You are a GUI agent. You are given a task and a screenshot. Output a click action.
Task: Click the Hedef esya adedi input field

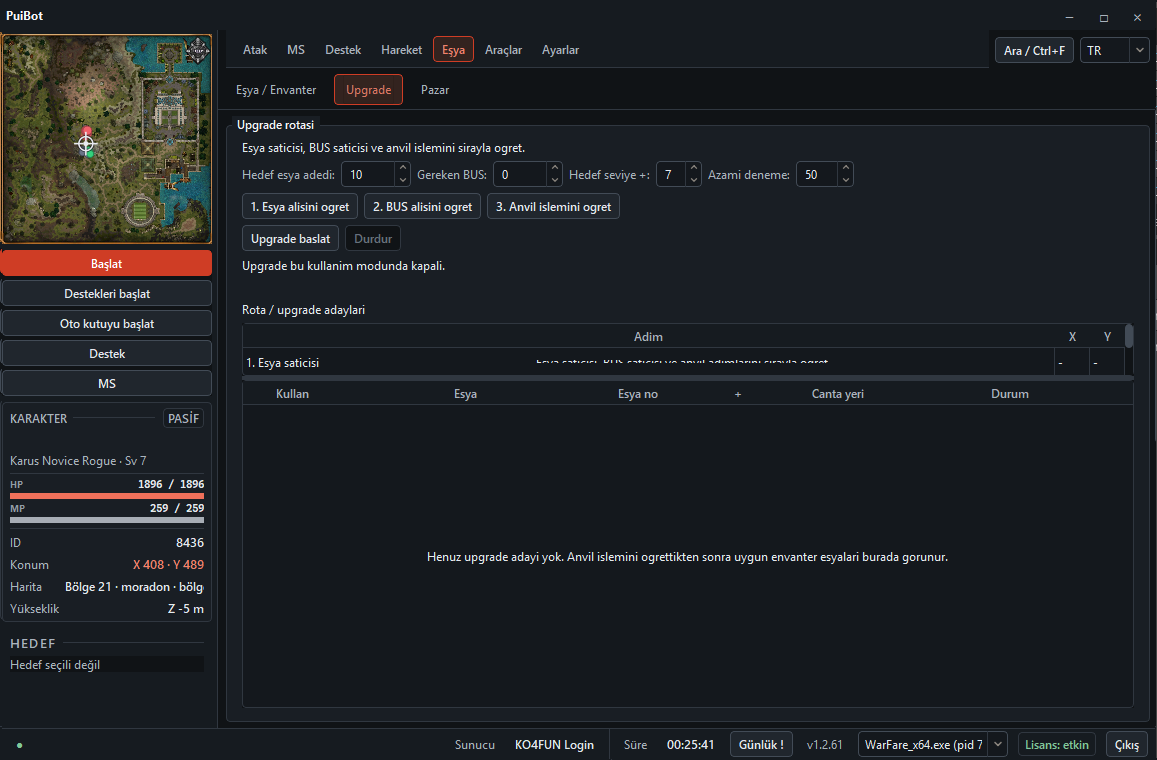coord(369,174)
